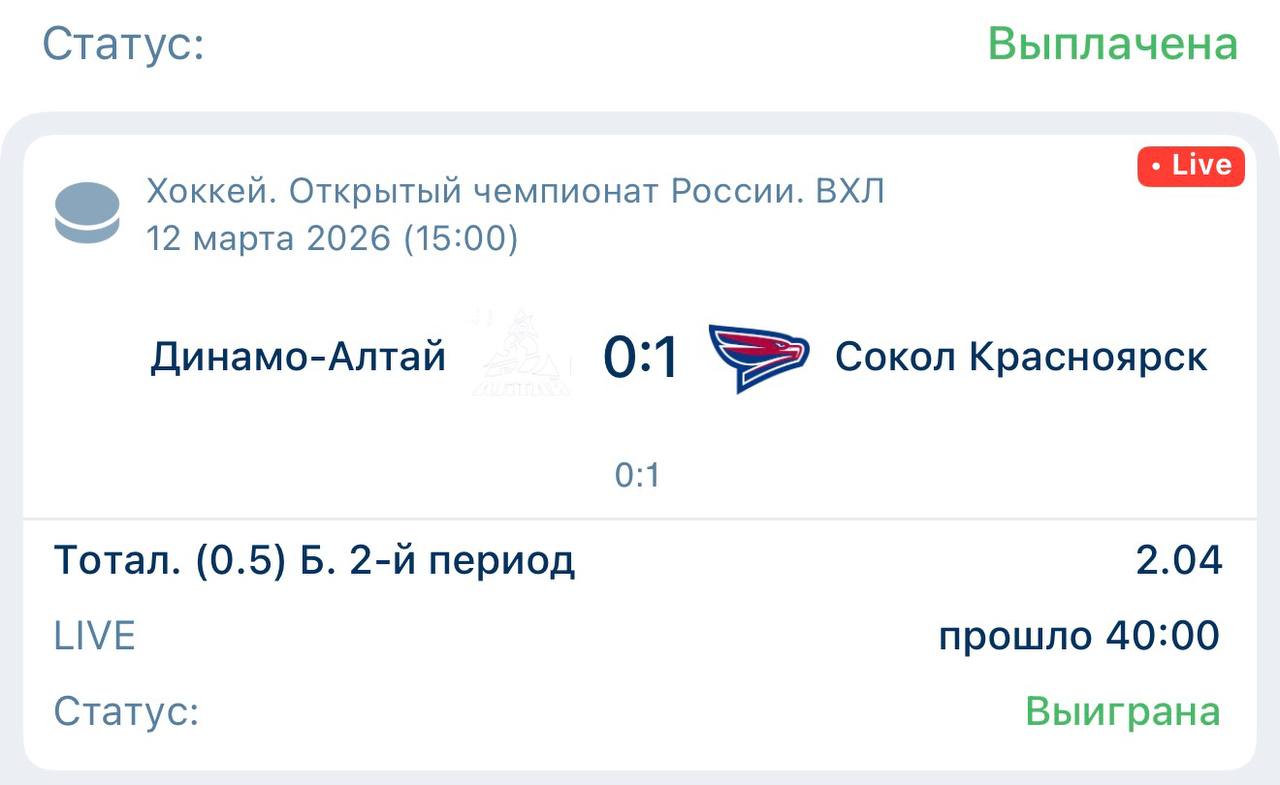Click the large 0:1 match score
The height and width of the screenshot is (785, 1280).
click(x=641, y=358)
